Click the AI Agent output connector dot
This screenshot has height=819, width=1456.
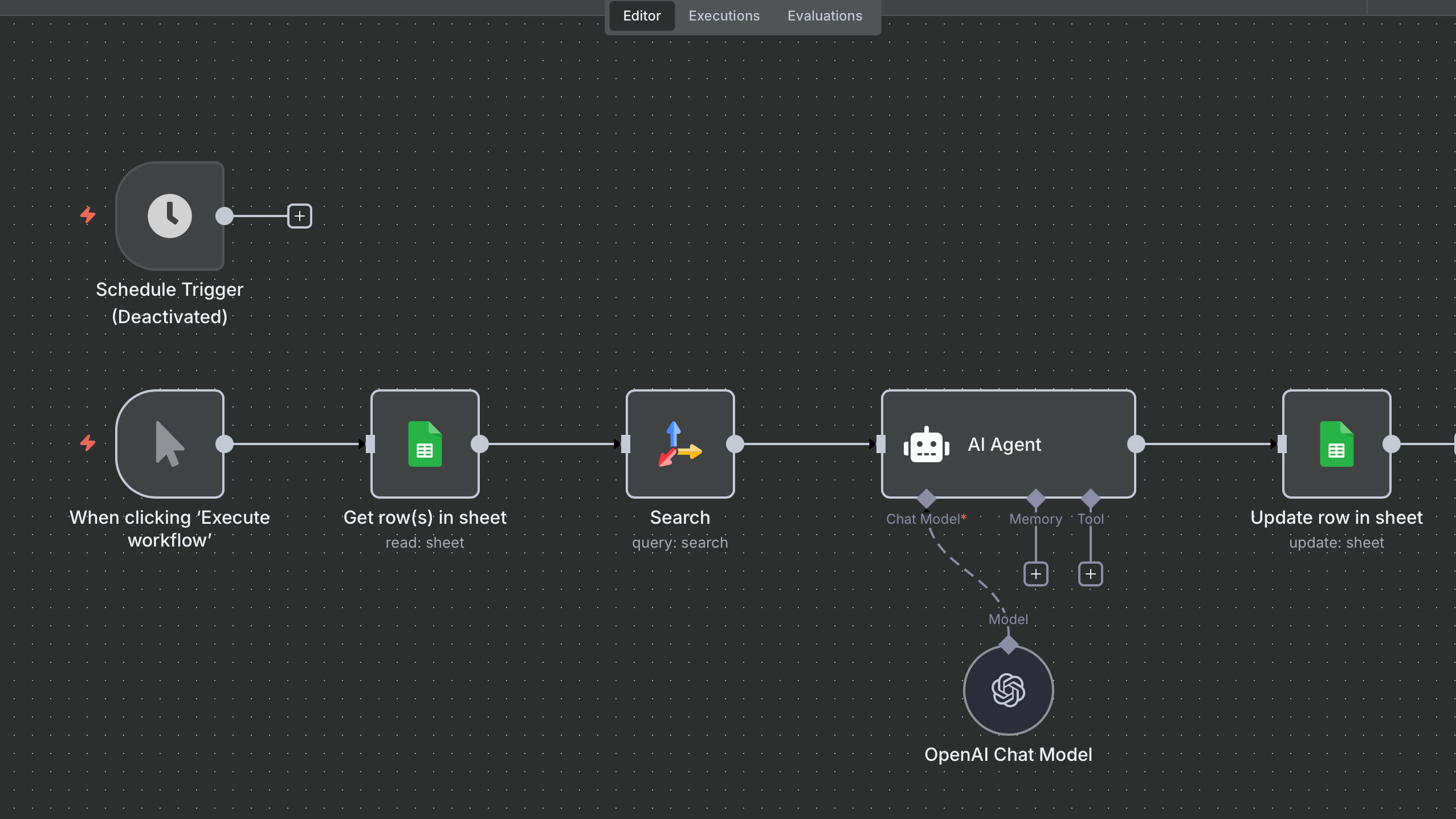point(1136,444)
